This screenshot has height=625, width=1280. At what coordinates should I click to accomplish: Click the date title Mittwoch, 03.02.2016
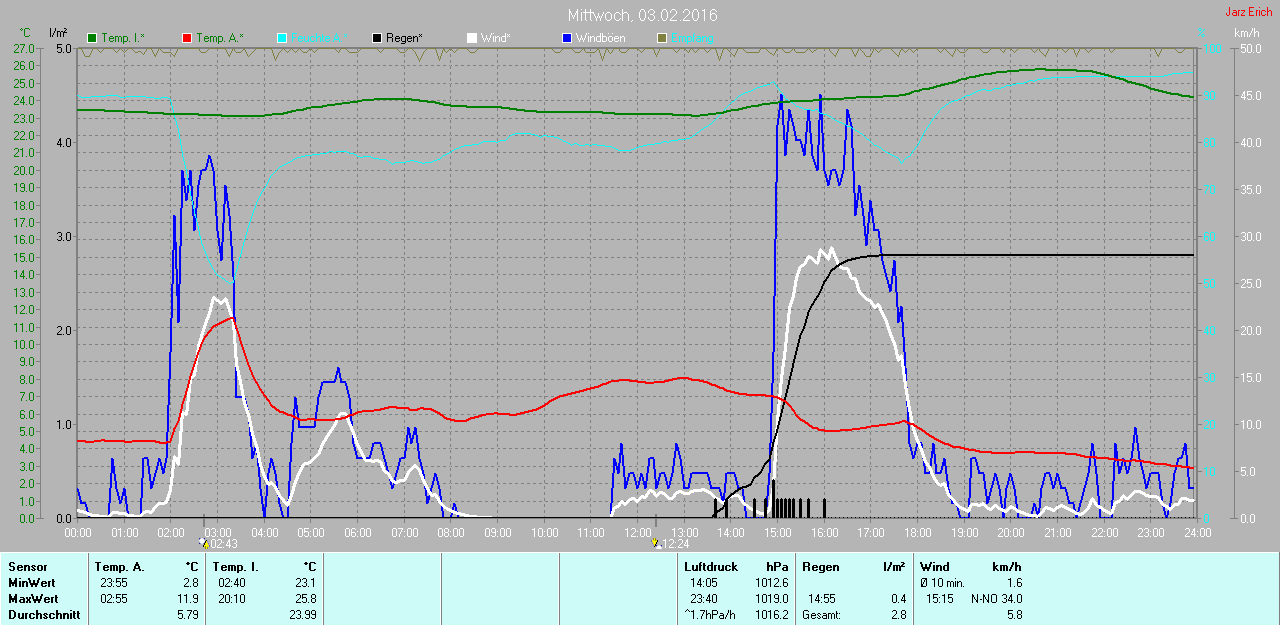point(642,15)
